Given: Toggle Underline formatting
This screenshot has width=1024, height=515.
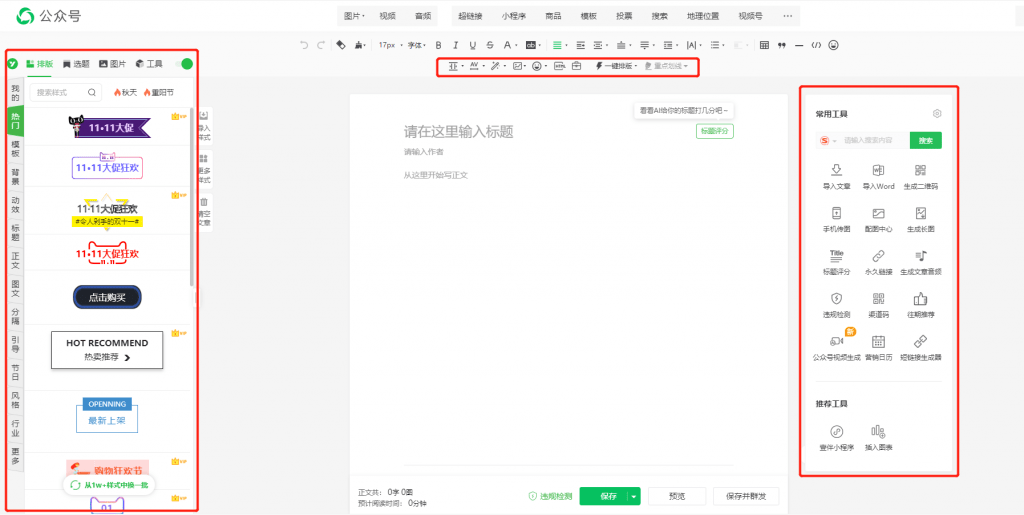Looking at the screenshot, I should [473, 45].
